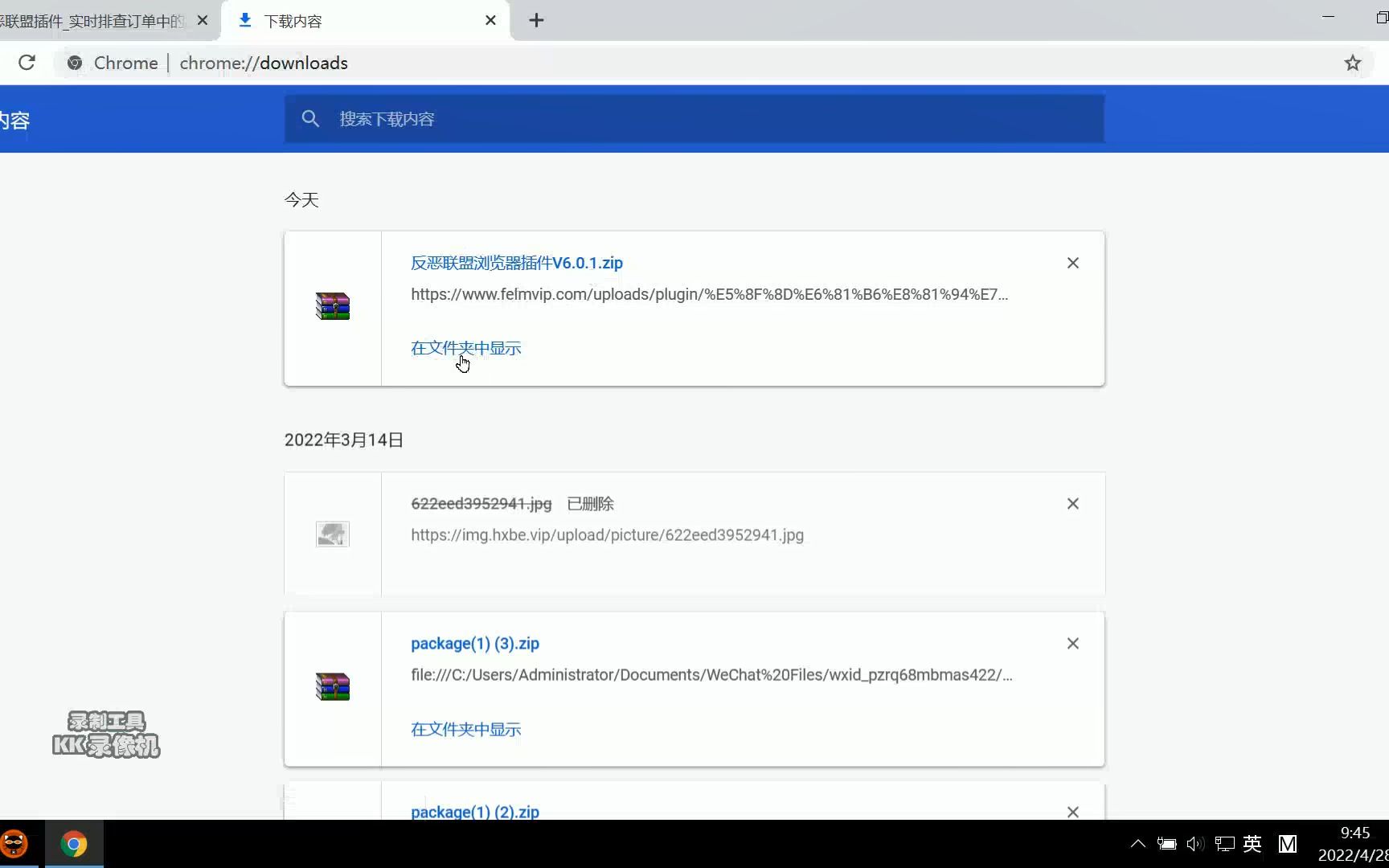Remove package(1) (3).zip from the list
The width and height of the screenshot is (1389, 868).
[x=1073, y=644]
